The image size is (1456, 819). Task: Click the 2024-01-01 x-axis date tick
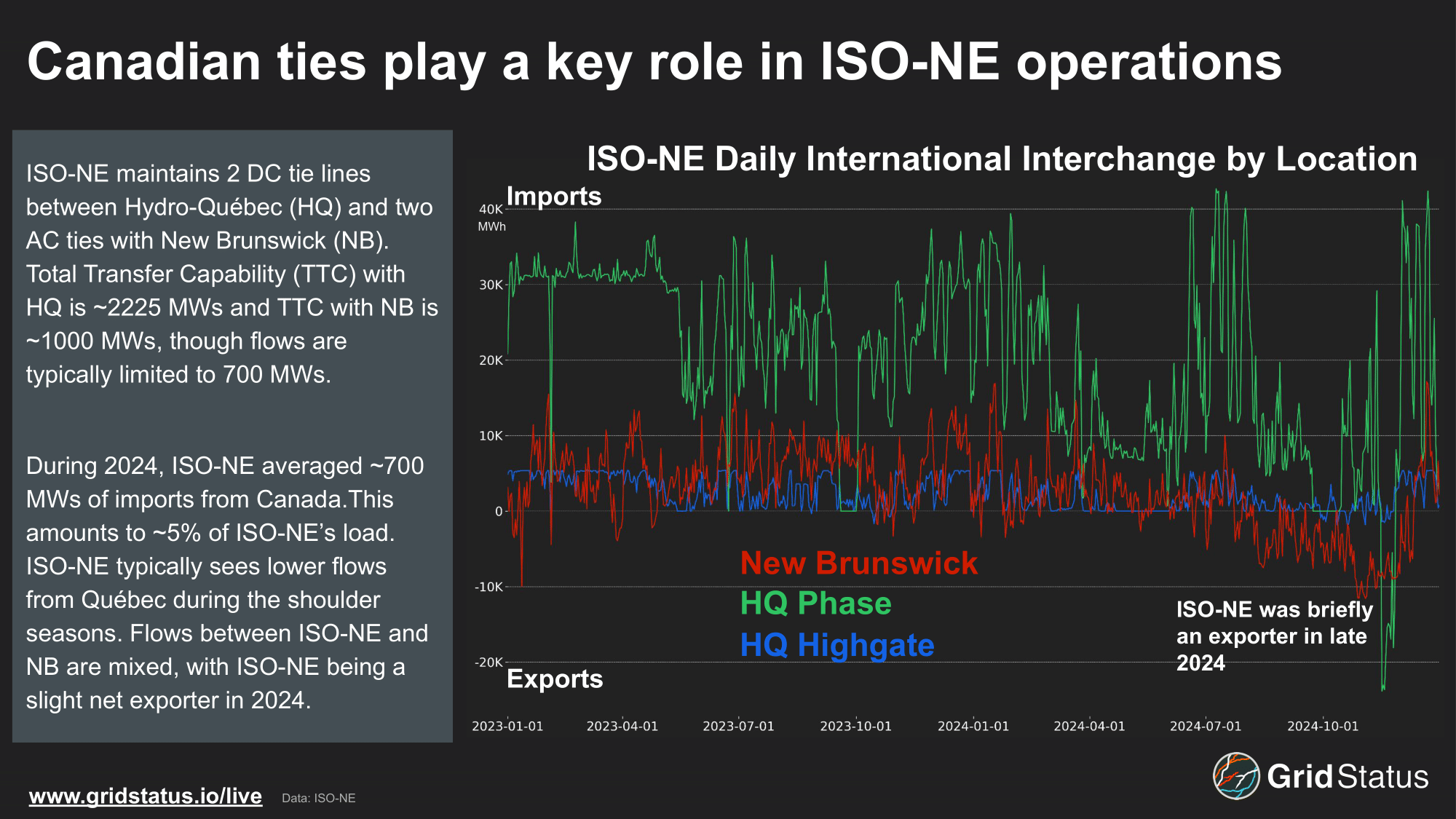click(973, 726)
